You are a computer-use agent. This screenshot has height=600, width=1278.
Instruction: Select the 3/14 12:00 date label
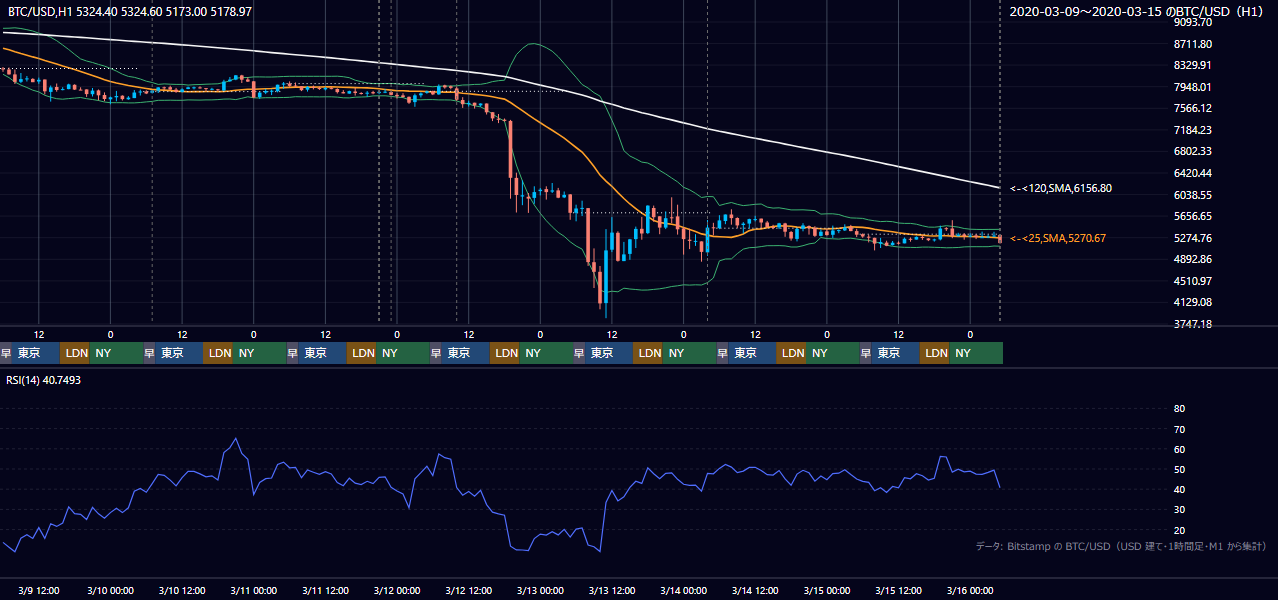pyautogui.click(x=755, y=590)
